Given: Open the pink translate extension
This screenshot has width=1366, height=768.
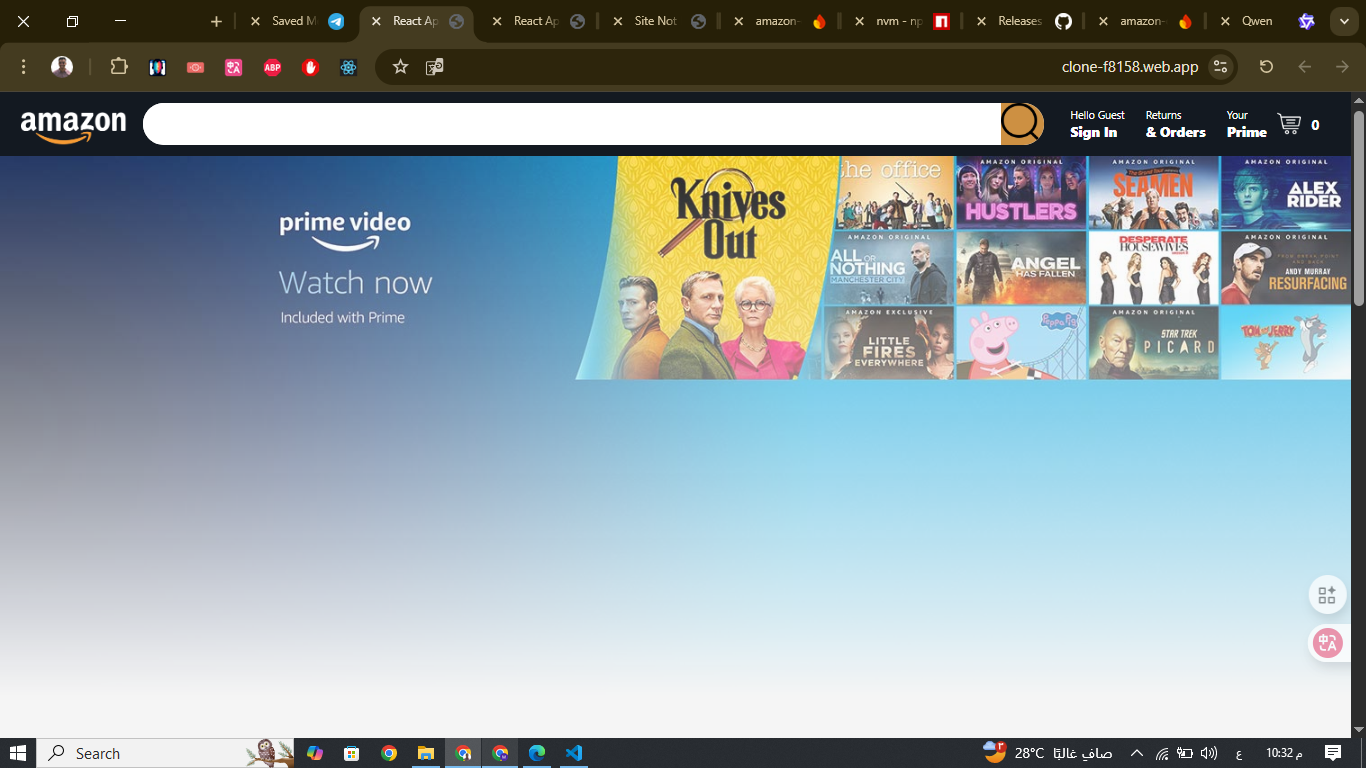Looking at the screenshot, I should (234, 67).
